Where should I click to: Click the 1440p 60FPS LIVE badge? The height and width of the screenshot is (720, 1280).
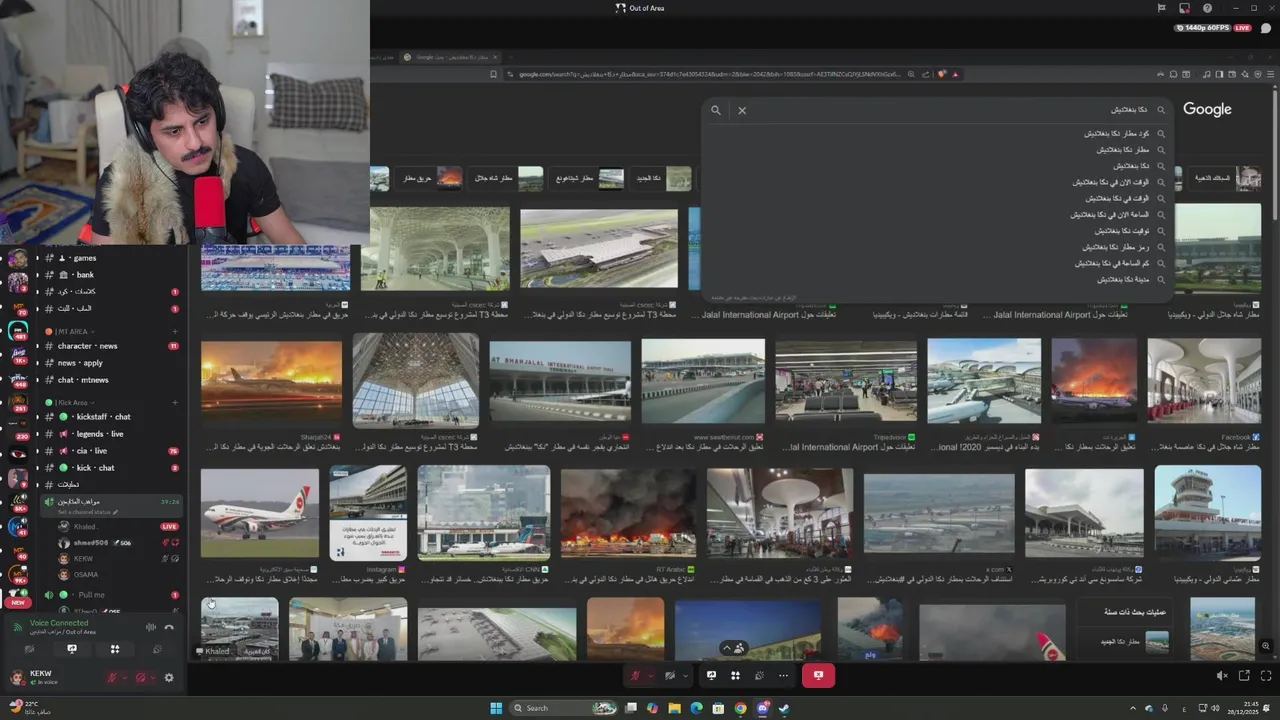[1214, 28]
